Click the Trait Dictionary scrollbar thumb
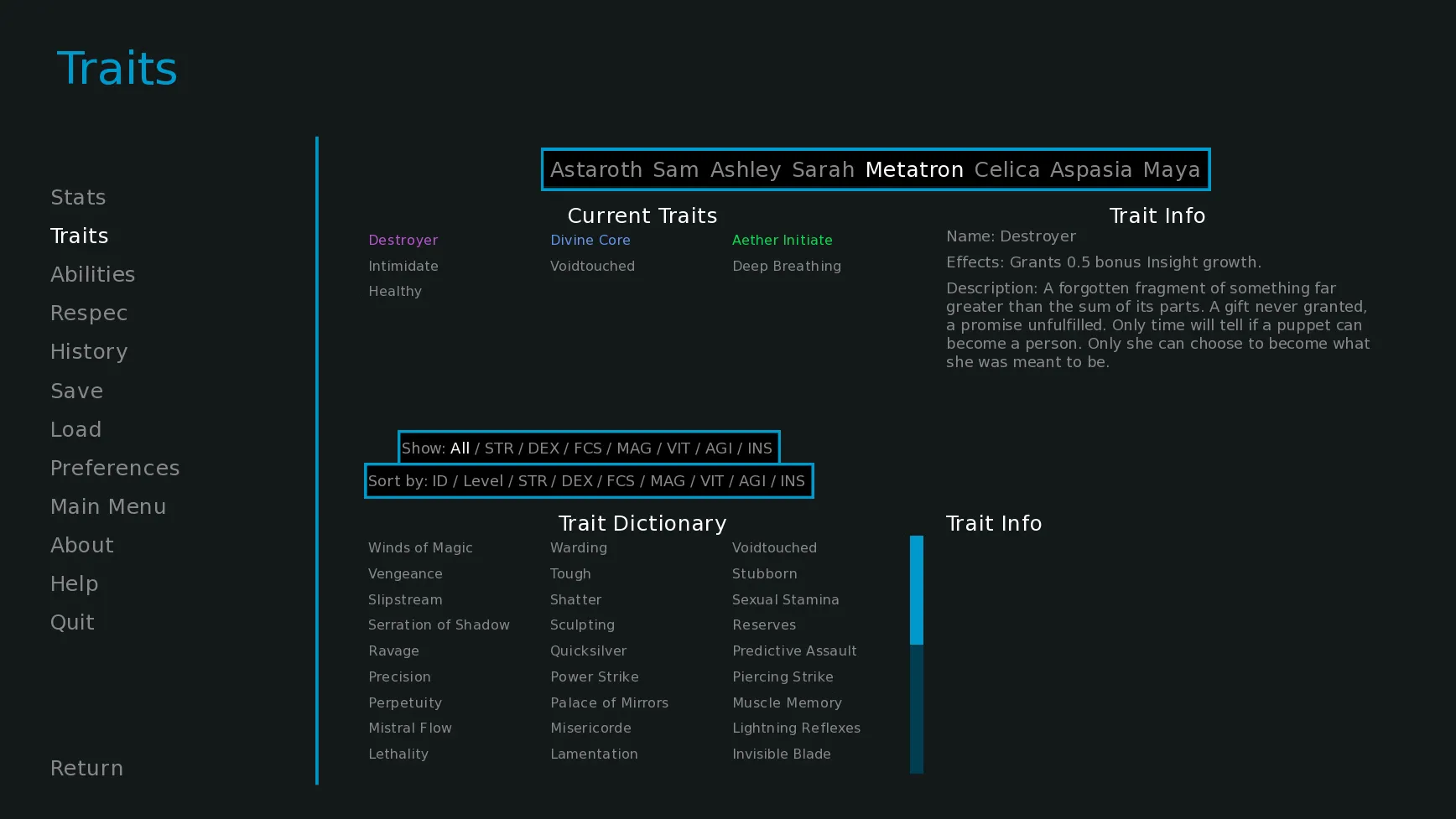Viewport: 1456px width, 819px height. pos(917,590)
